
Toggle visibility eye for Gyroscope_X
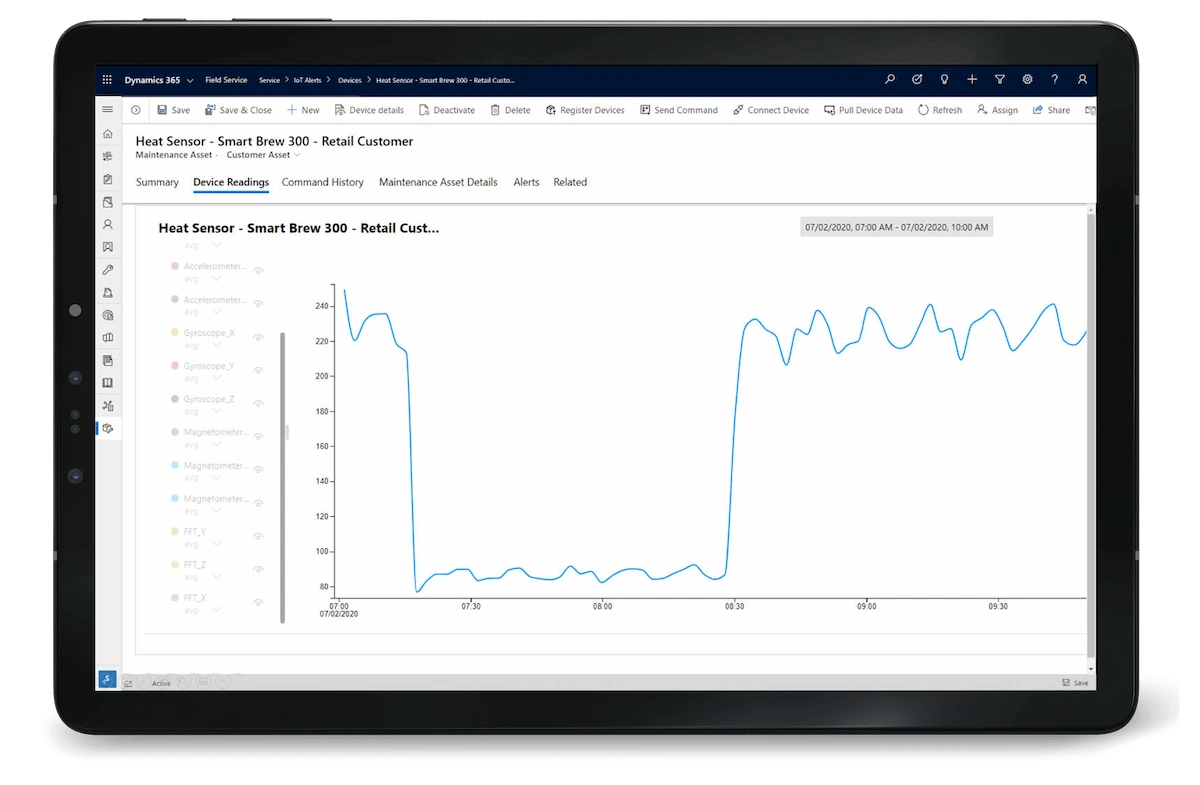pyautogui.click(x=258, y=337)
